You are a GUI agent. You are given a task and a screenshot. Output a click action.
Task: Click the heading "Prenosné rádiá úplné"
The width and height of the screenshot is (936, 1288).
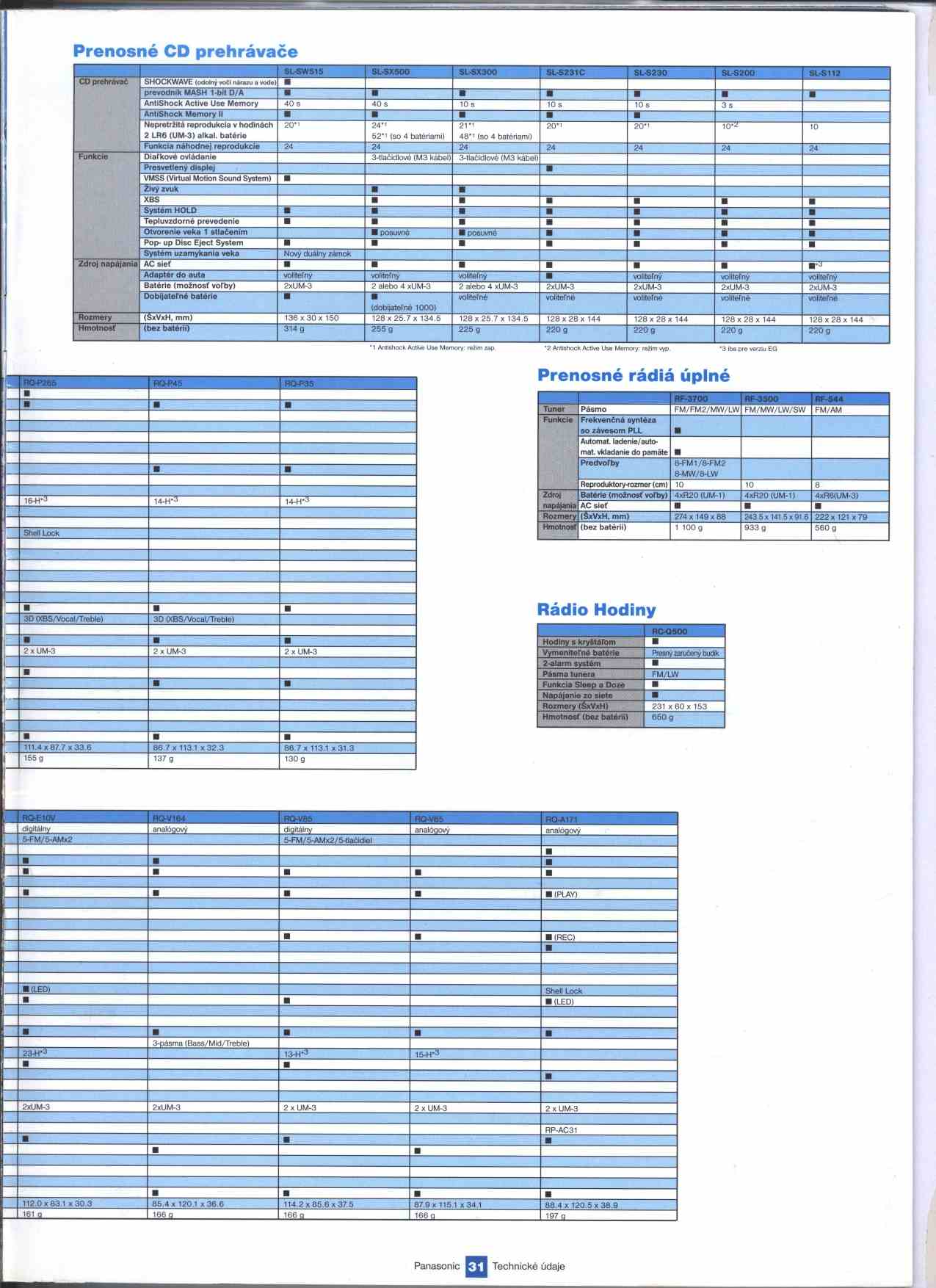634,375
